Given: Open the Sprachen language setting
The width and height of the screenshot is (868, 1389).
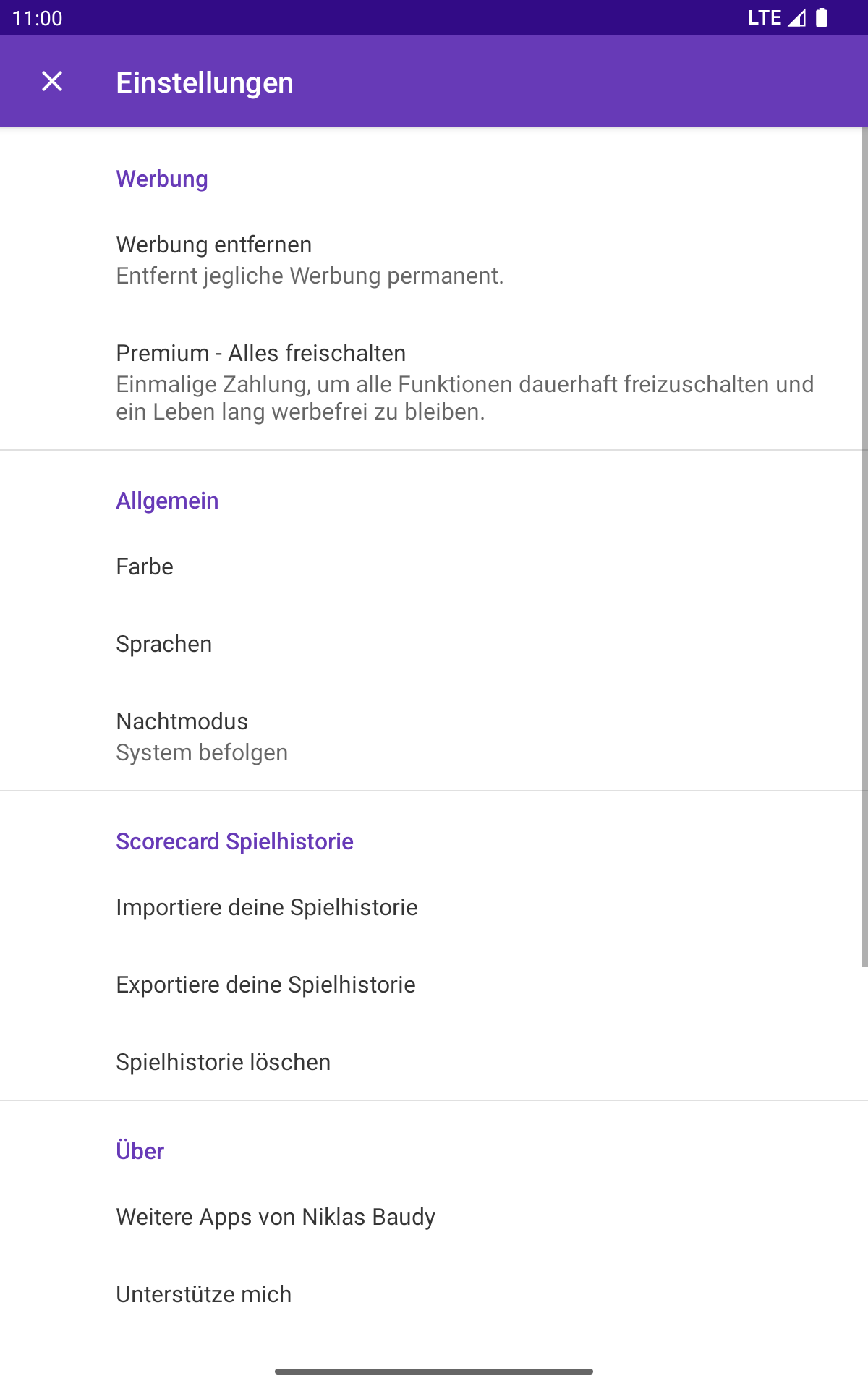Looking at the screenshot, I should [x=434, y=644].
